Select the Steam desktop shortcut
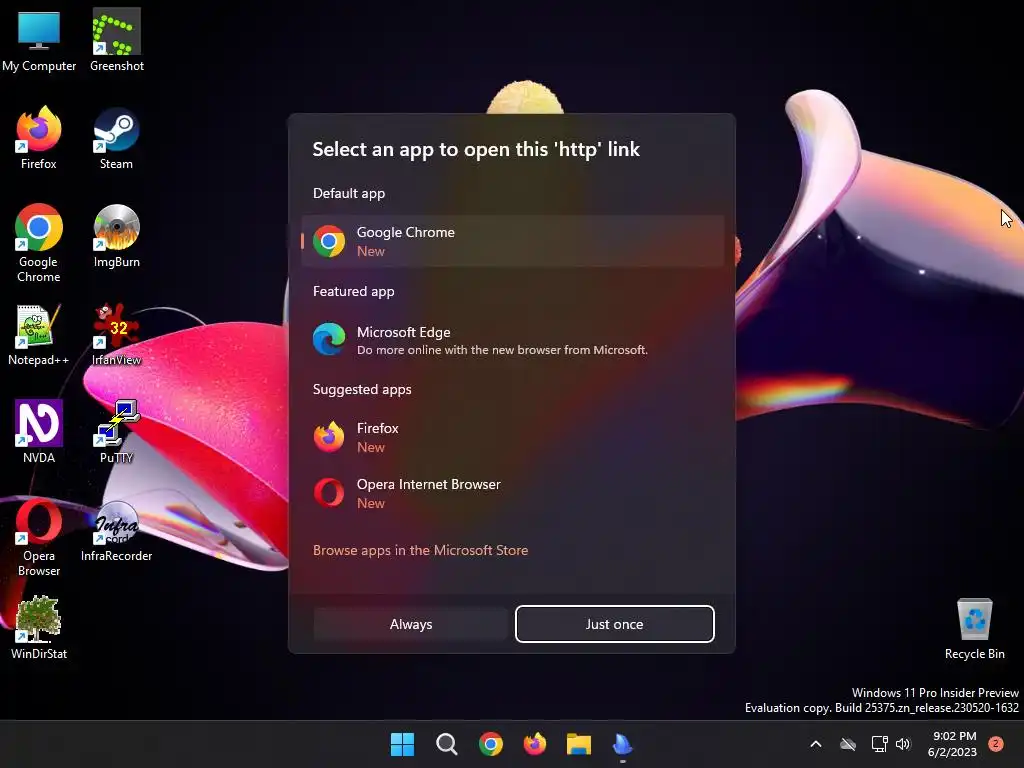This screenshot has height=768, width=1024. [x=116, y=138]
